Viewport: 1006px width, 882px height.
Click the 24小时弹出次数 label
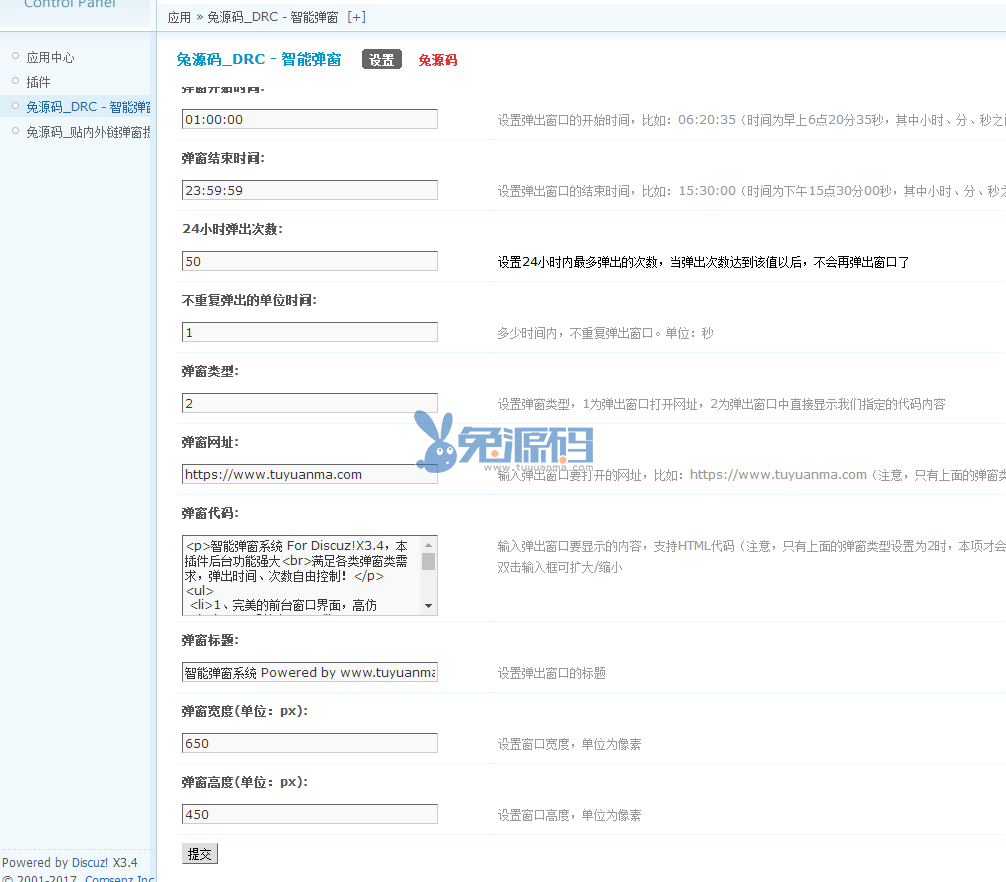tap(232, 229)
